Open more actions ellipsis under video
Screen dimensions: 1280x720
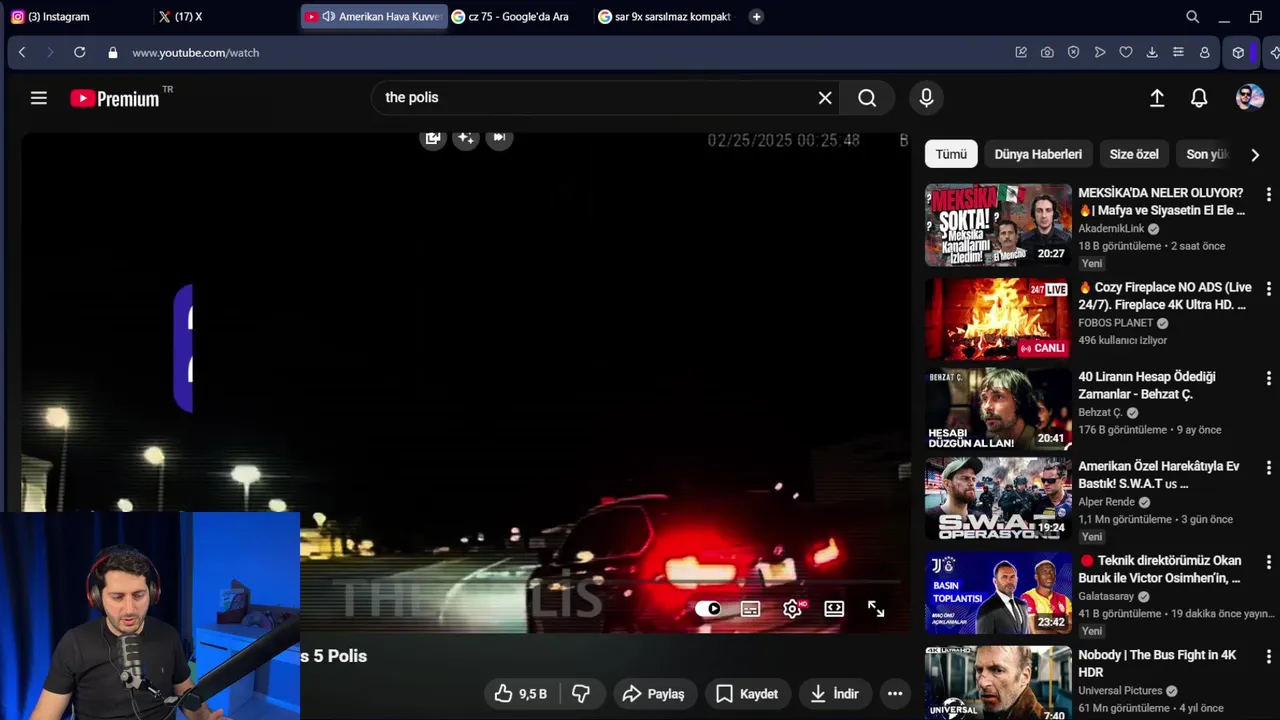(895, 694)
